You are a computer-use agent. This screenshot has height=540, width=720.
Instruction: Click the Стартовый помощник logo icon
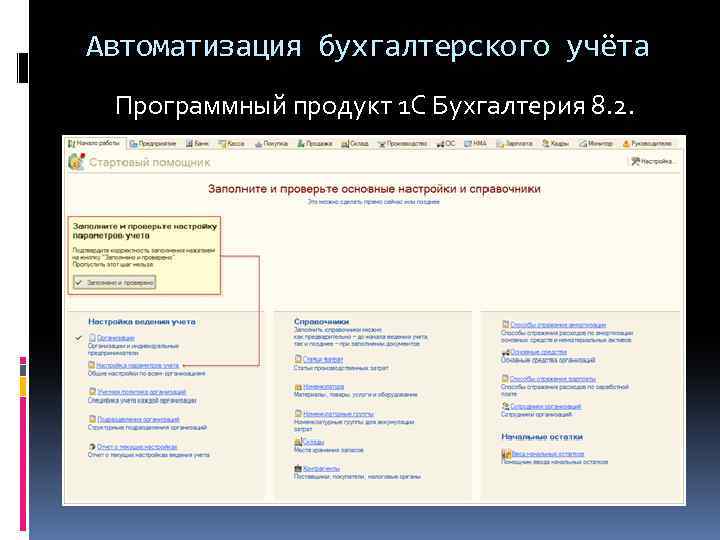click(76, 162)
